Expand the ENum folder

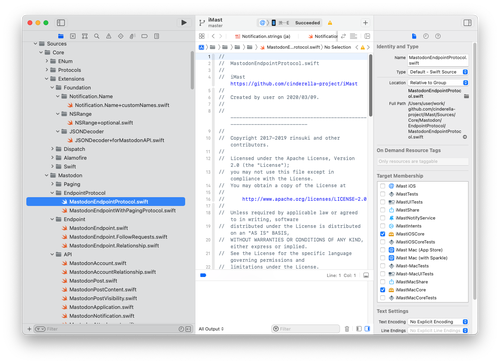(47, 61)
